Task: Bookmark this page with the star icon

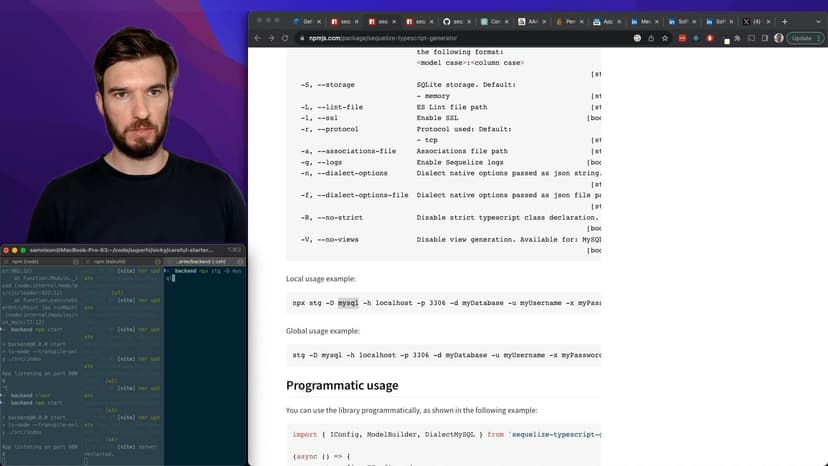Action: point(665,38)
